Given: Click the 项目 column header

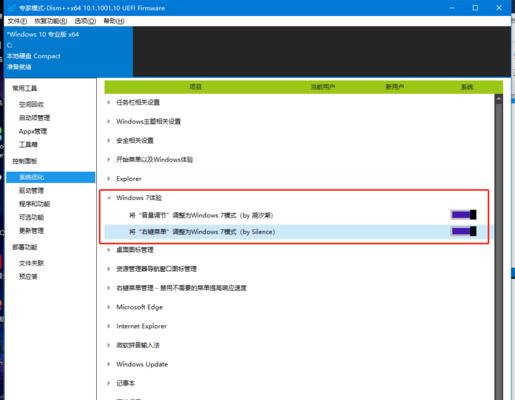Looking at the screenshot, I should 196,87.
